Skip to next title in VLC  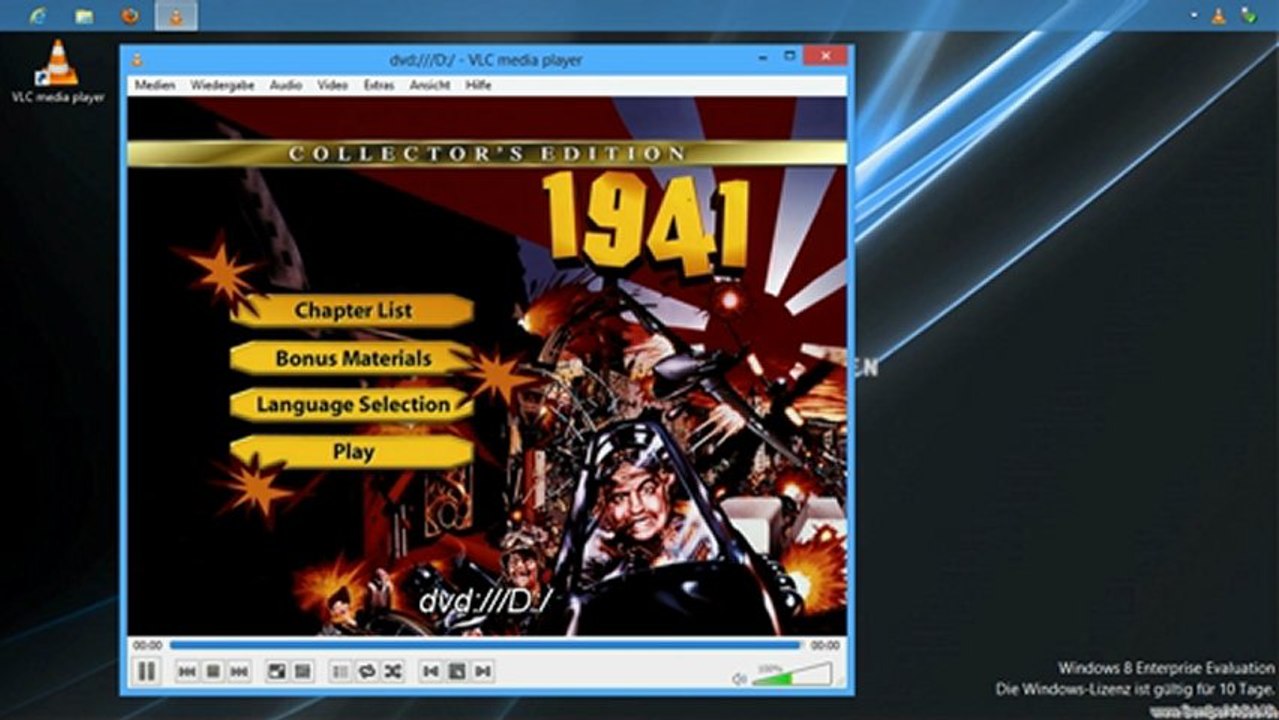pos(238,672)
